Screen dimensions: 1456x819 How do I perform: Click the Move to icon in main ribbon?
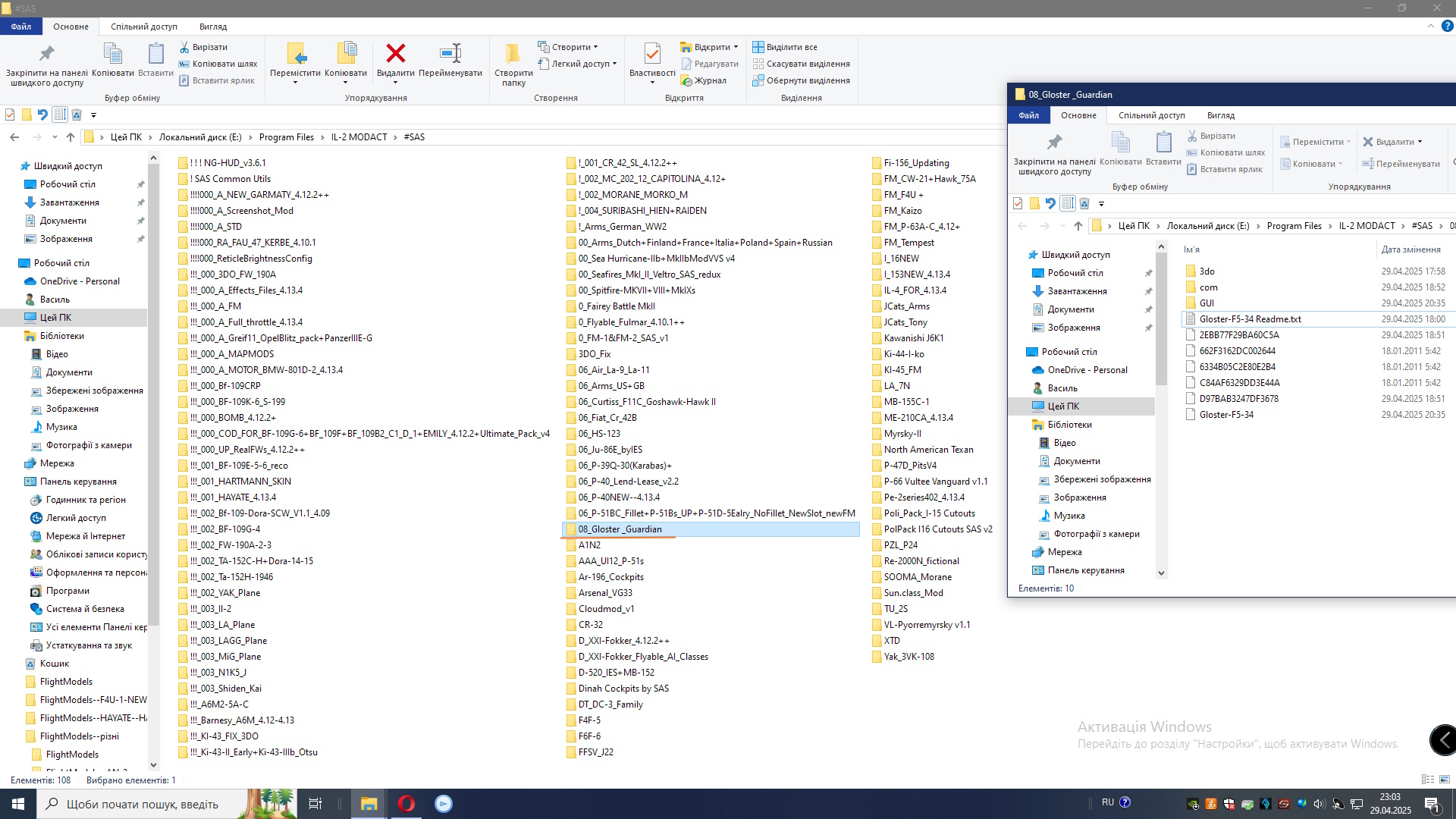tap(295, 54)
